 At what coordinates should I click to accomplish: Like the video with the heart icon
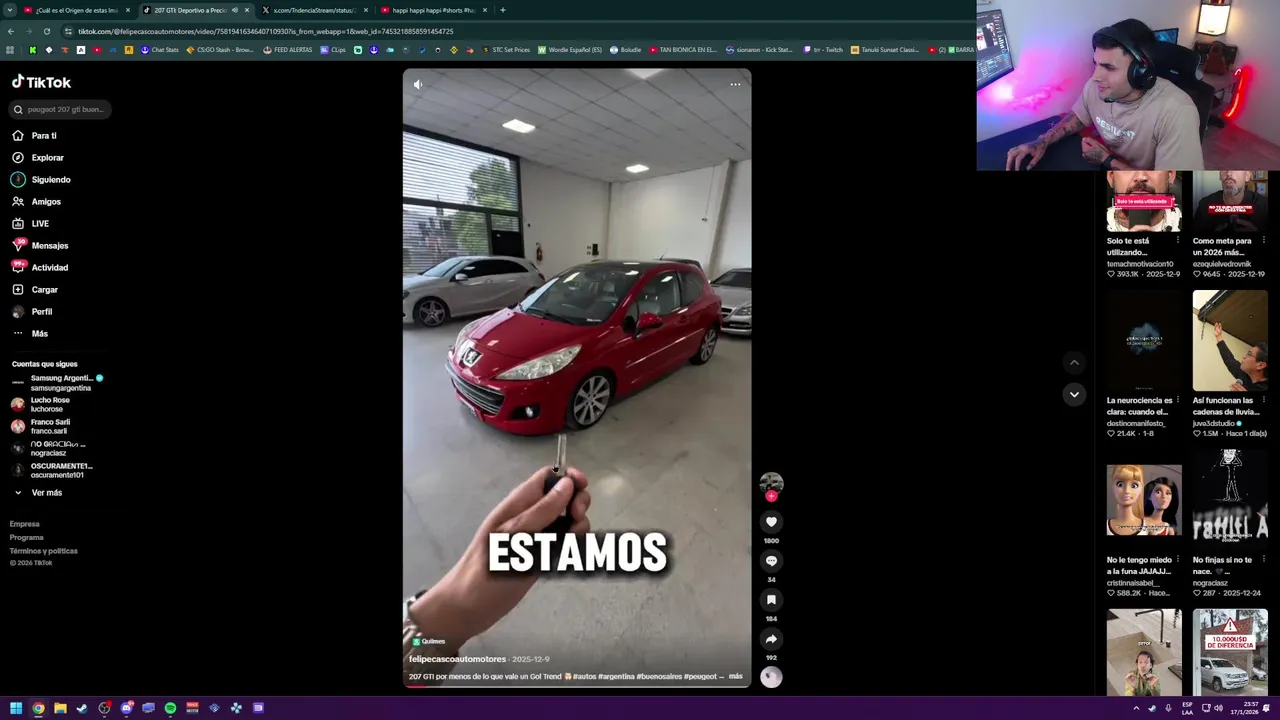click(771, 522)
